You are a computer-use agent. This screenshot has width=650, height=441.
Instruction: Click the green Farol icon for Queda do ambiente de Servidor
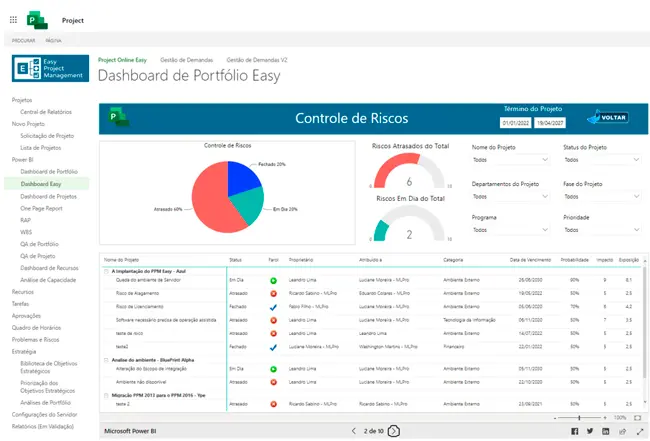pos(273,281)
